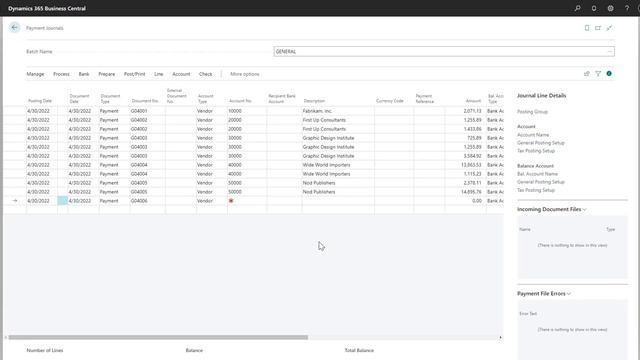Open the Manage menu
Image resolution: width=640 pixels, height=360 pixels.
(x=35, y=74)
